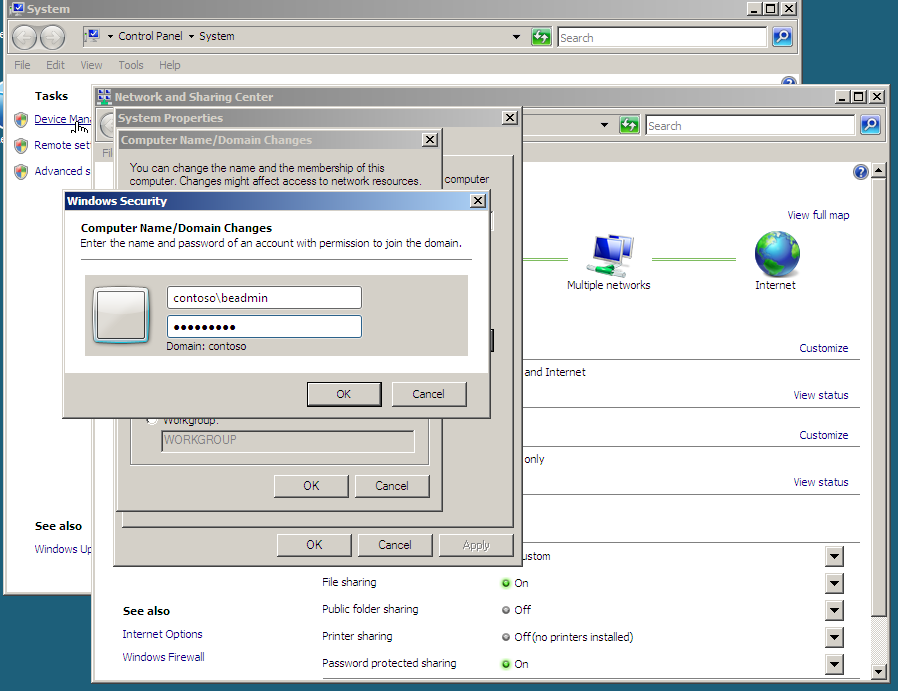Click OK in Computer Name/Domain Changes dialog
This screenshot has height=691, width=898.
click(x=311, y=486)
